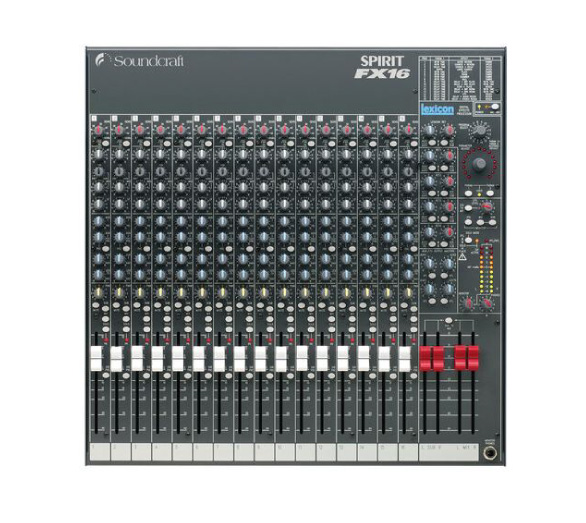Image resolution: width=586 pixels, height=523 pixels.
Task: Click the lowest silver EQ knob, channel 8
Action: (x=243, y=204)
